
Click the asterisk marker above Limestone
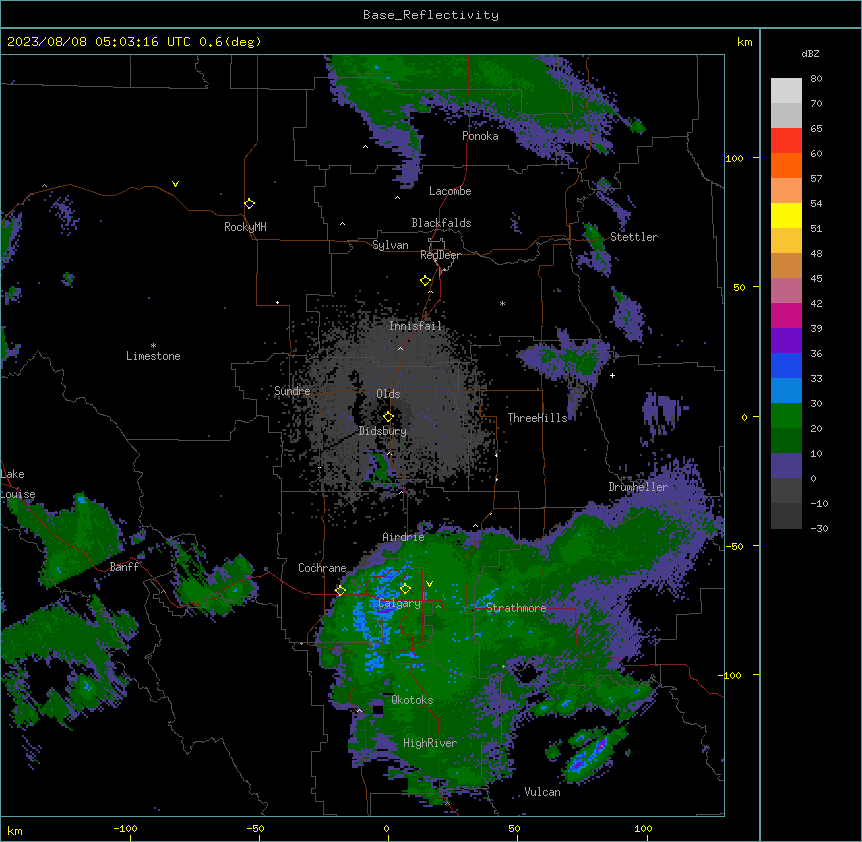[153, 346]
